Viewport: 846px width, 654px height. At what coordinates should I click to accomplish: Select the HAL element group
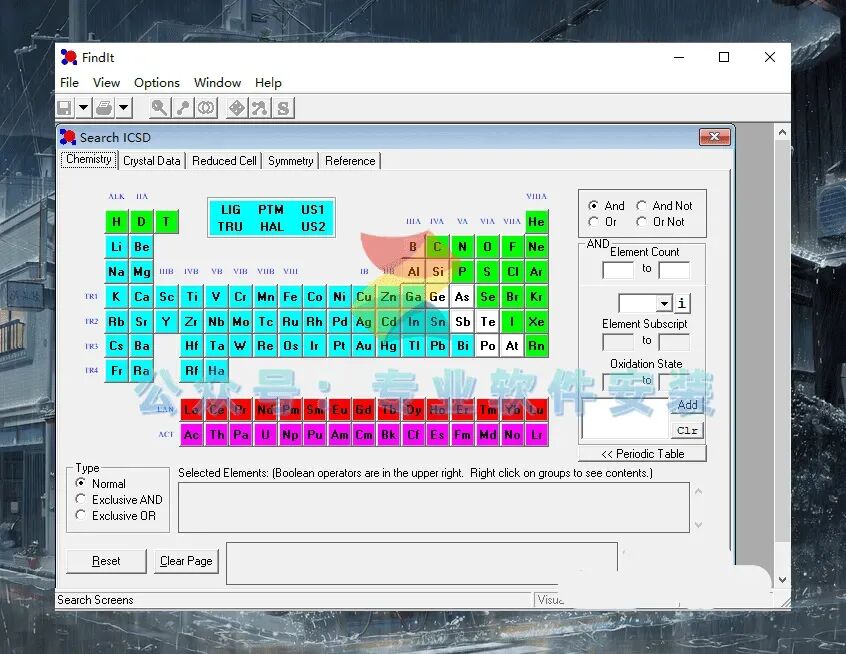tap(271, 227)
